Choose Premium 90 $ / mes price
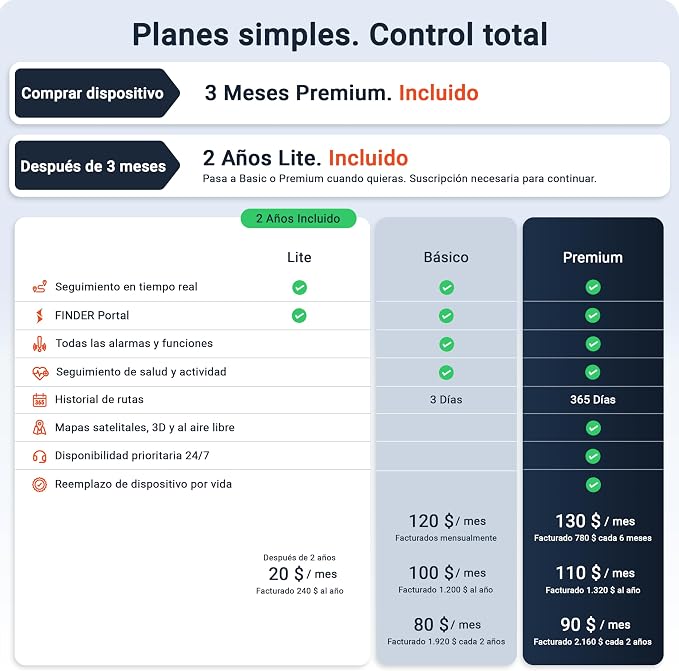This screenshot has height=671, width=679. (595, 624)
